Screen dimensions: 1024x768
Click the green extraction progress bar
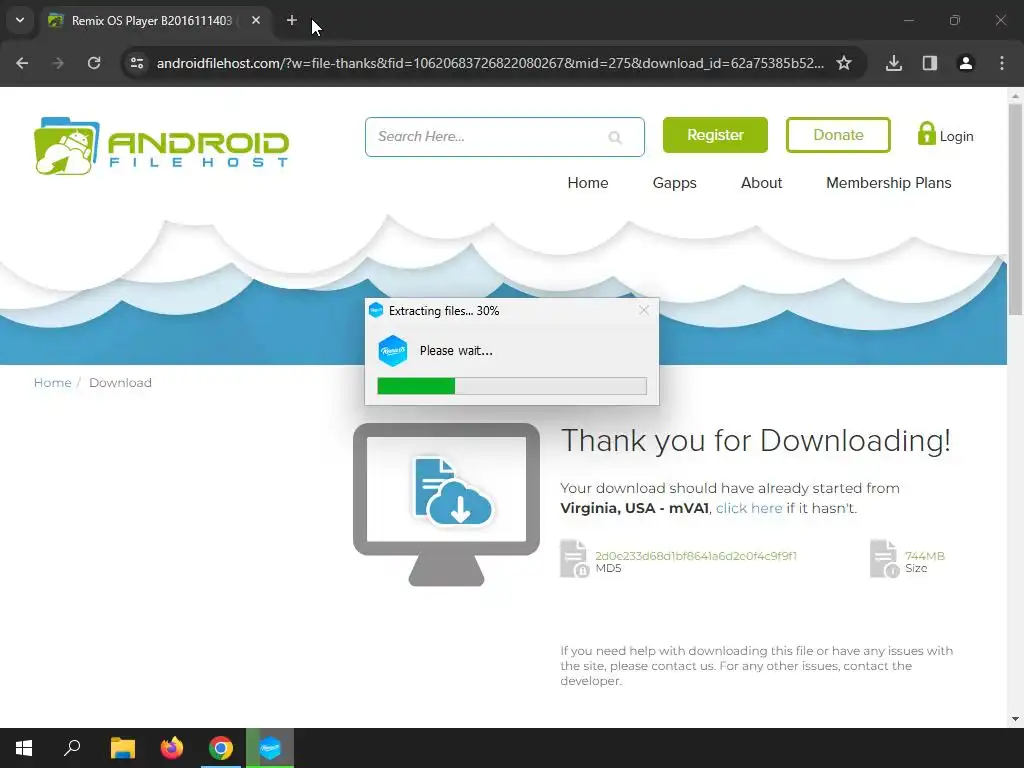[x=512, y=386]
